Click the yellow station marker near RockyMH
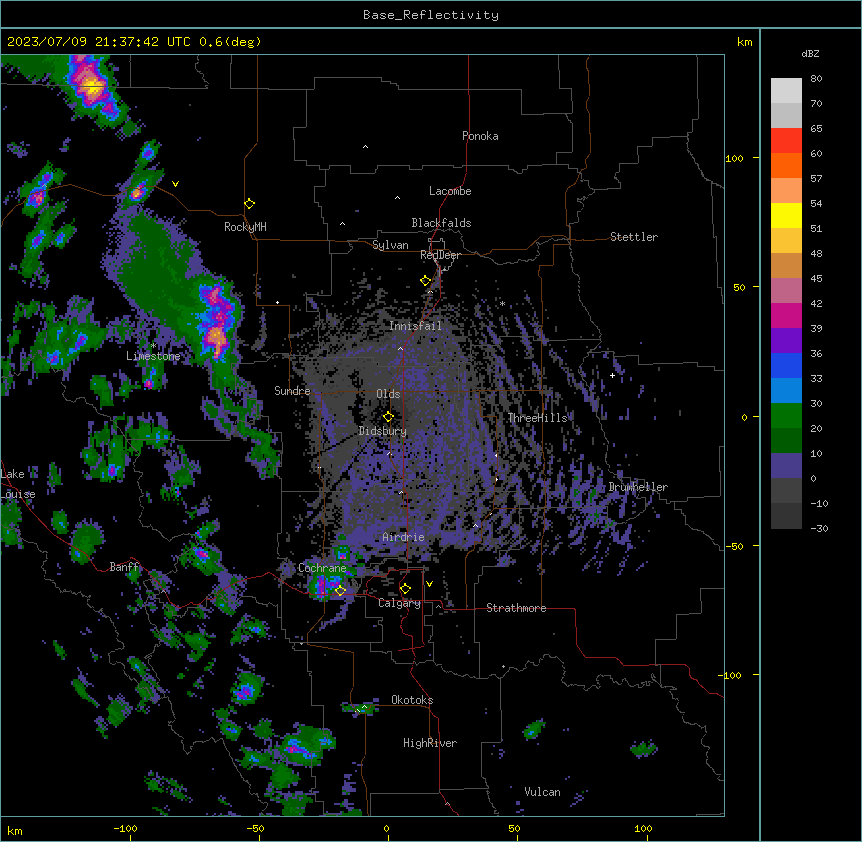Viewport: 862px width, 842px height. 249,204
